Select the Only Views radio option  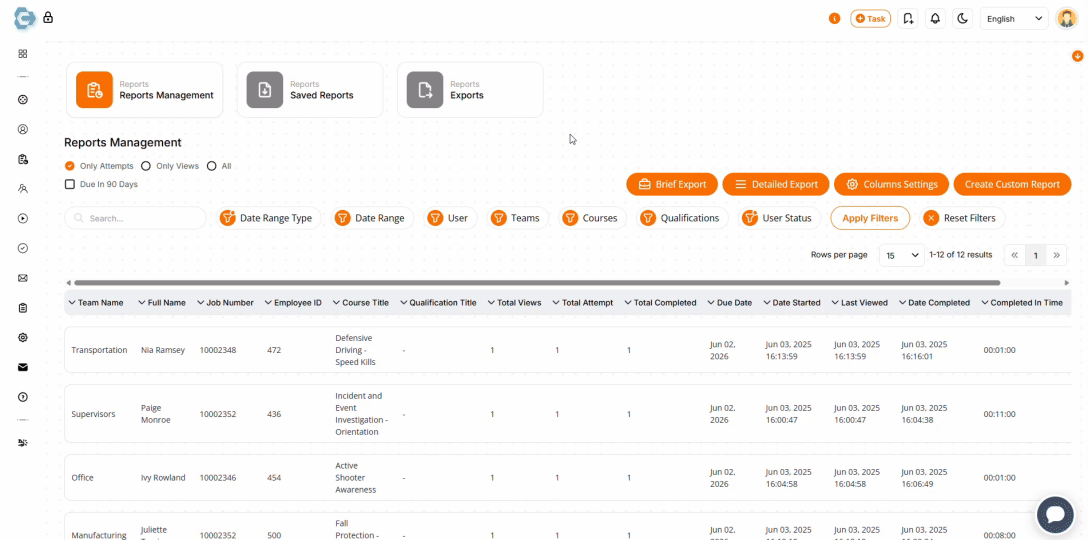tap(146, 166)
